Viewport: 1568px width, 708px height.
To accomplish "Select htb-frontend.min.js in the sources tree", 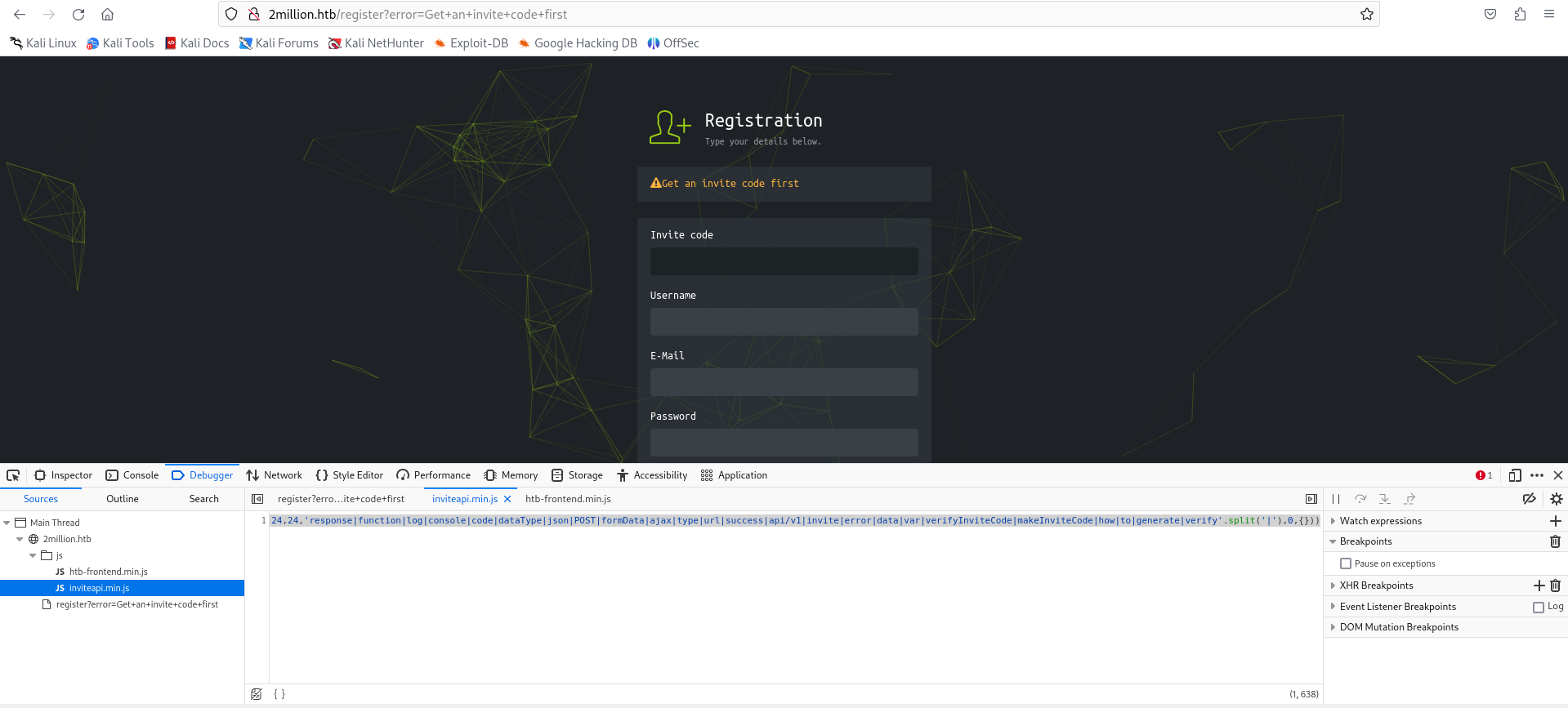I will click(108, 572).
